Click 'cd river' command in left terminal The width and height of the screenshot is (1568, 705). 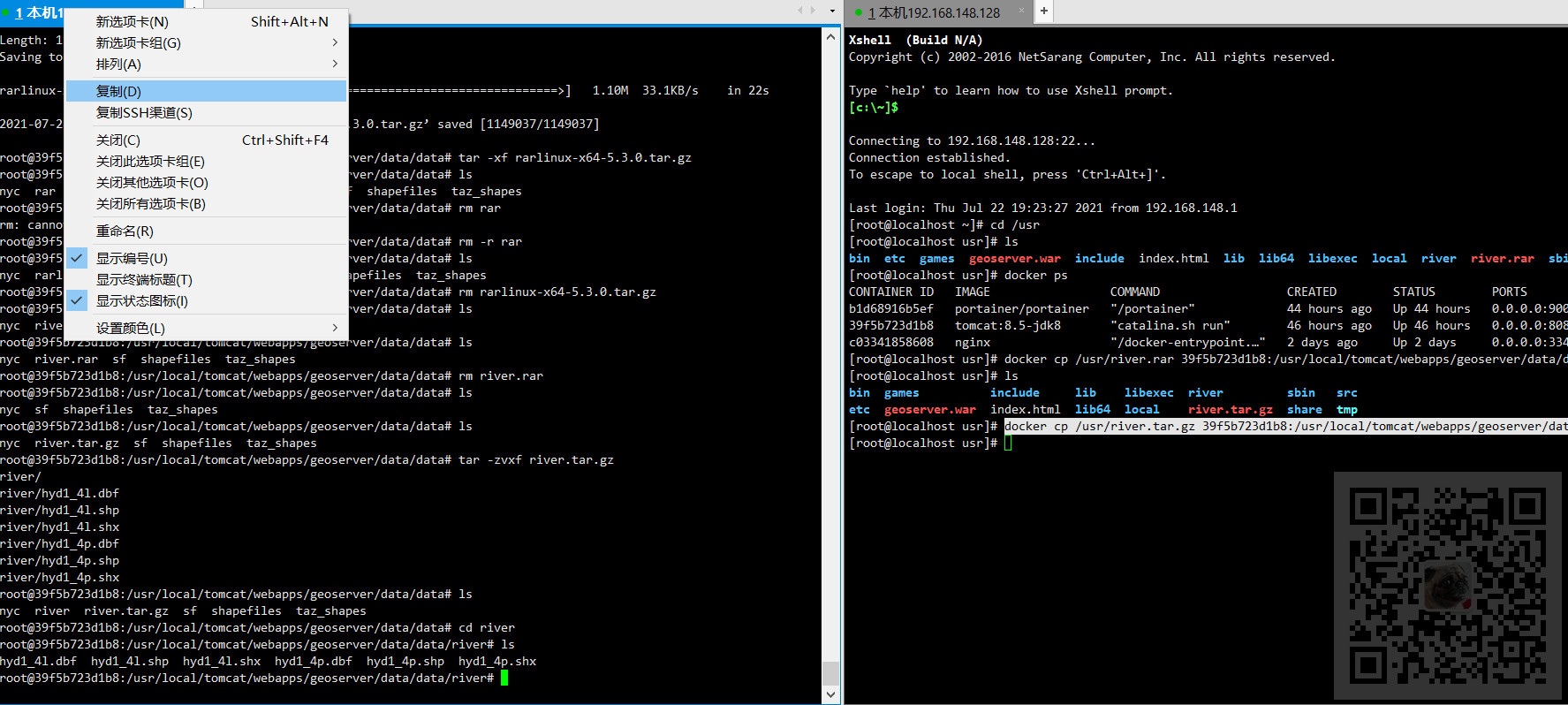click(x=487, y=627)
